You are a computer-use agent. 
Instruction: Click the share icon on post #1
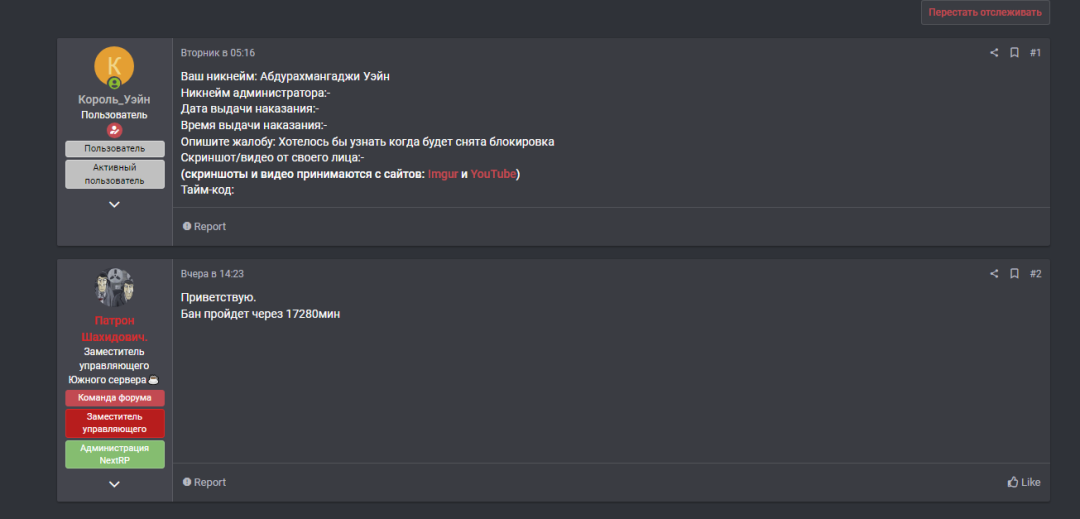(994, 53)
